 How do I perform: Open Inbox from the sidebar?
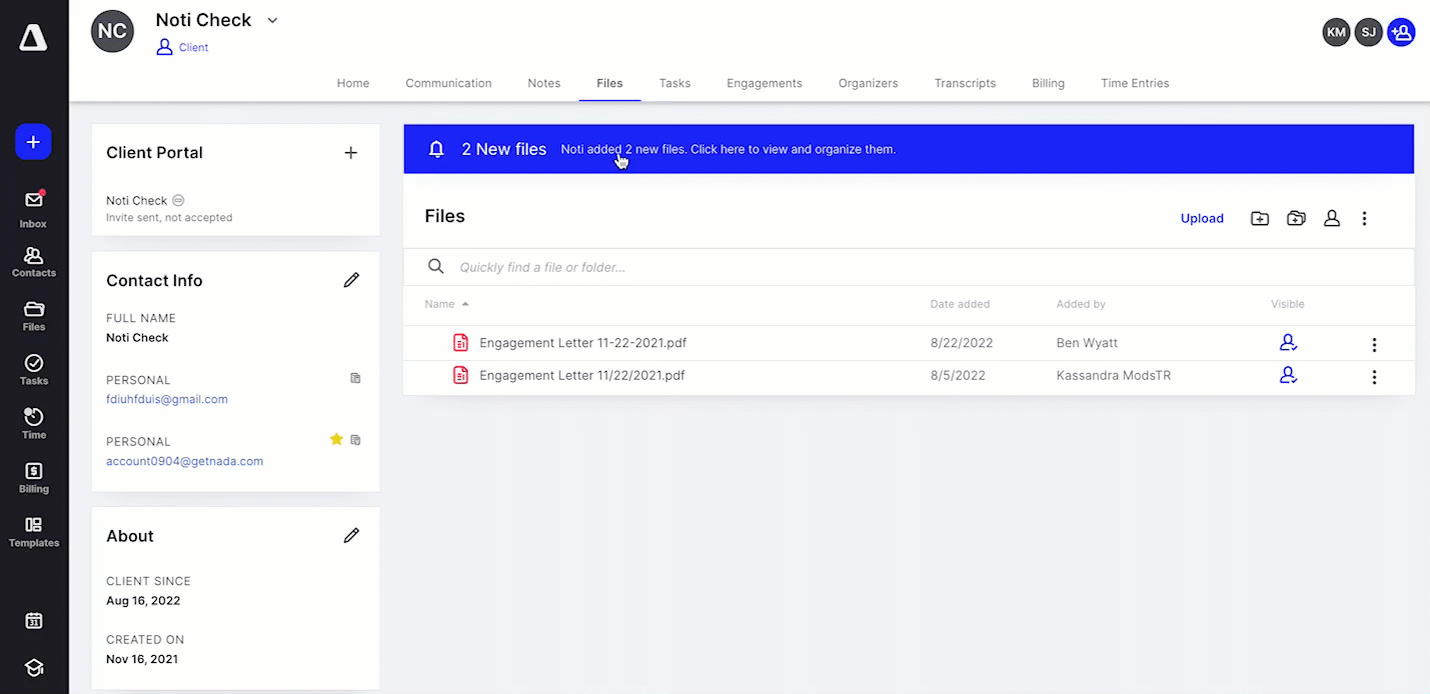[x=33, y=209]
